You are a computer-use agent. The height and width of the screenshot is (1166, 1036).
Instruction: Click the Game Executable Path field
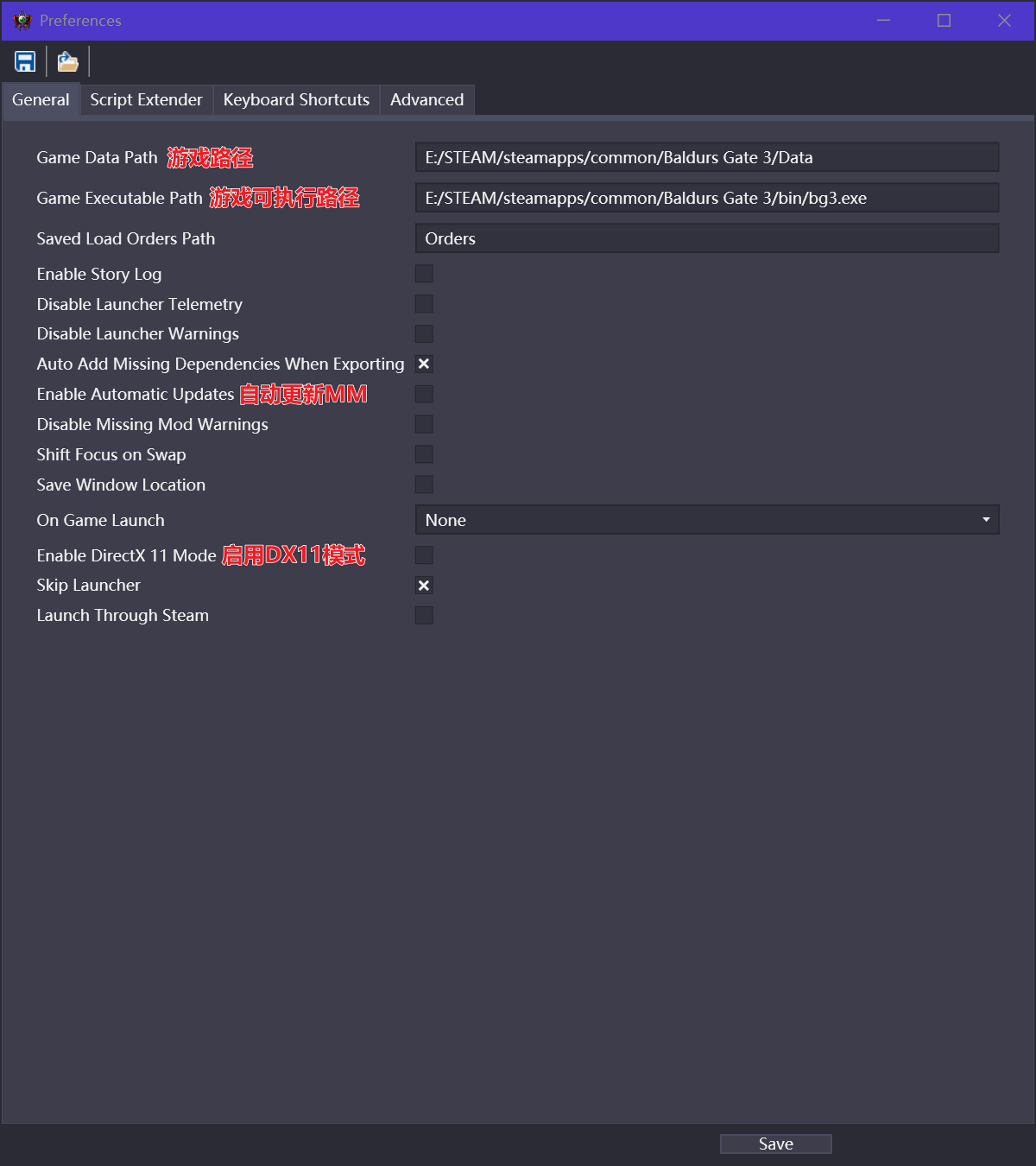[x=706, y=197]
